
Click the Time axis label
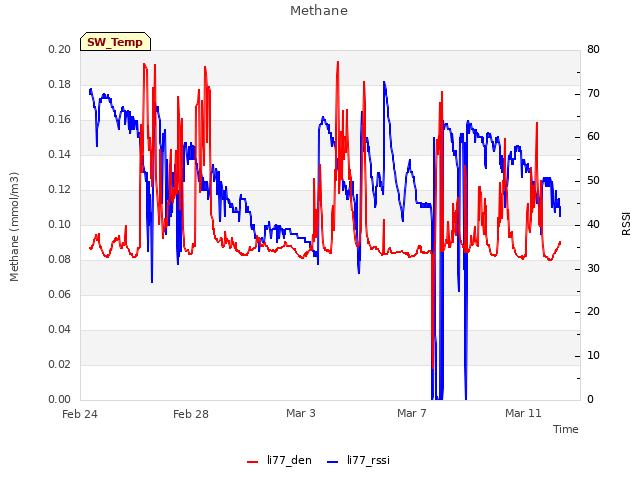566,429
